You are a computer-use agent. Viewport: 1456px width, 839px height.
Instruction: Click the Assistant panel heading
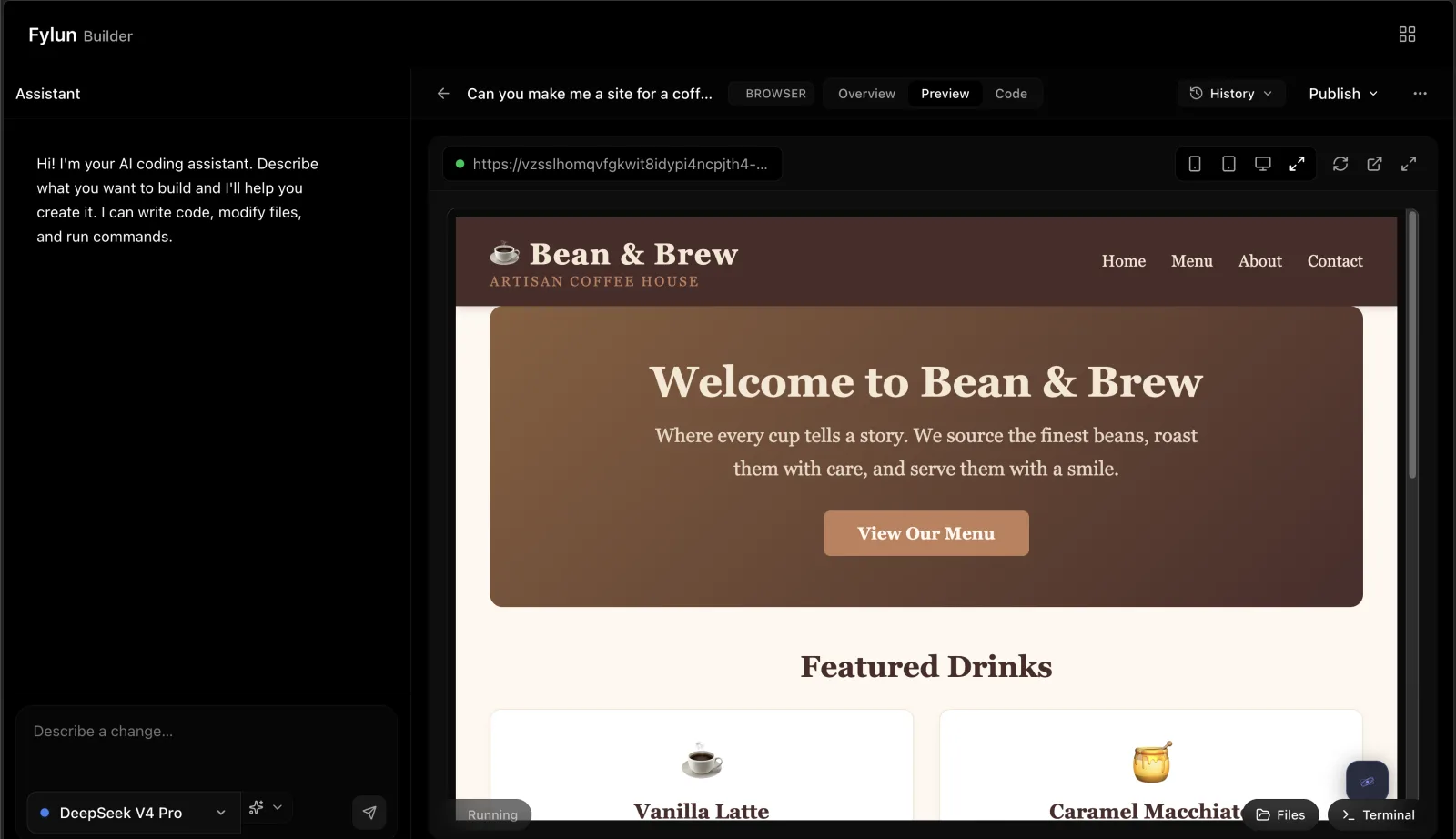[x=48, y=94]
